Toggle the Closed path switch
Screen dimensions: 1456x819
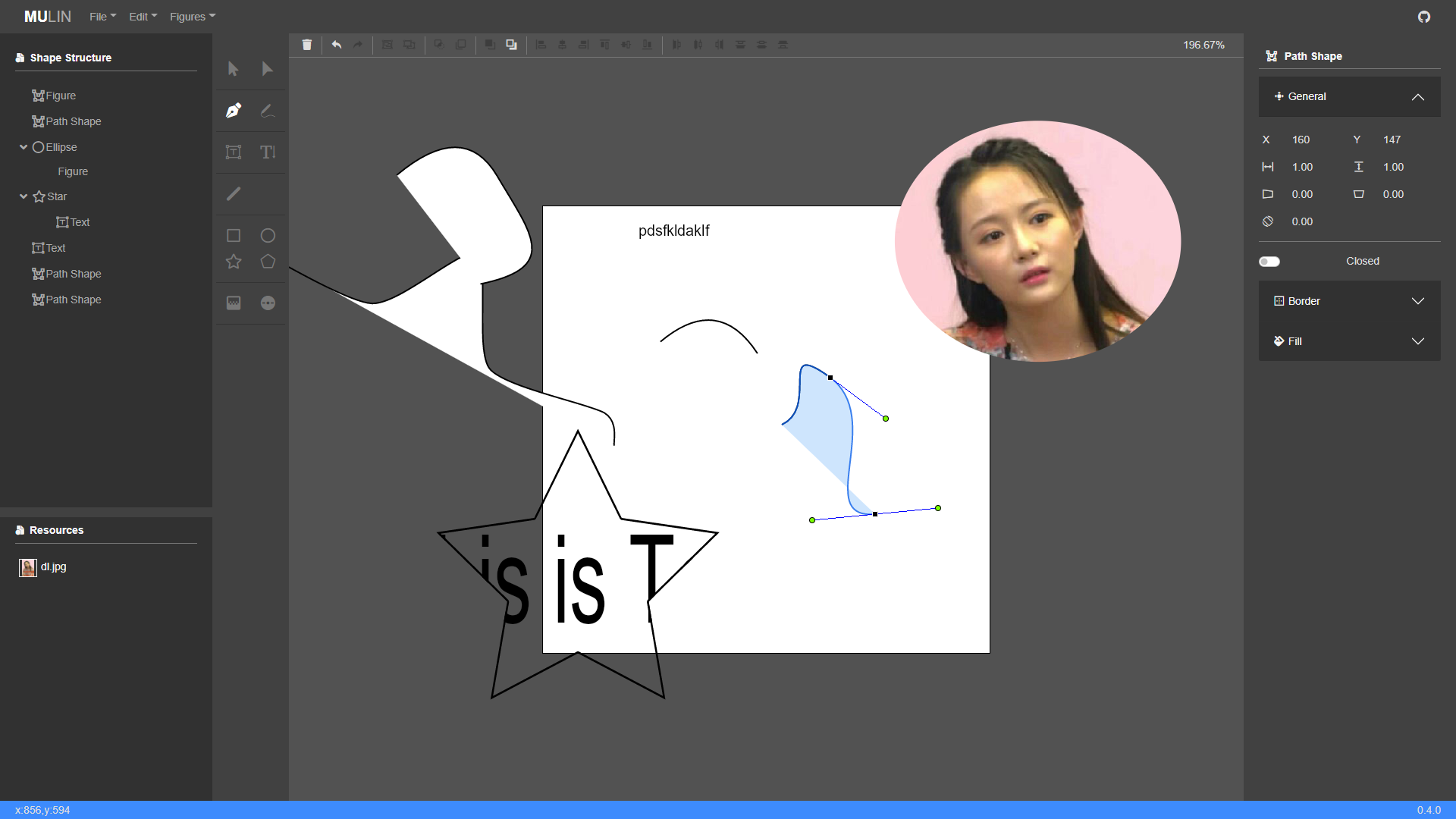point(1269,262)
